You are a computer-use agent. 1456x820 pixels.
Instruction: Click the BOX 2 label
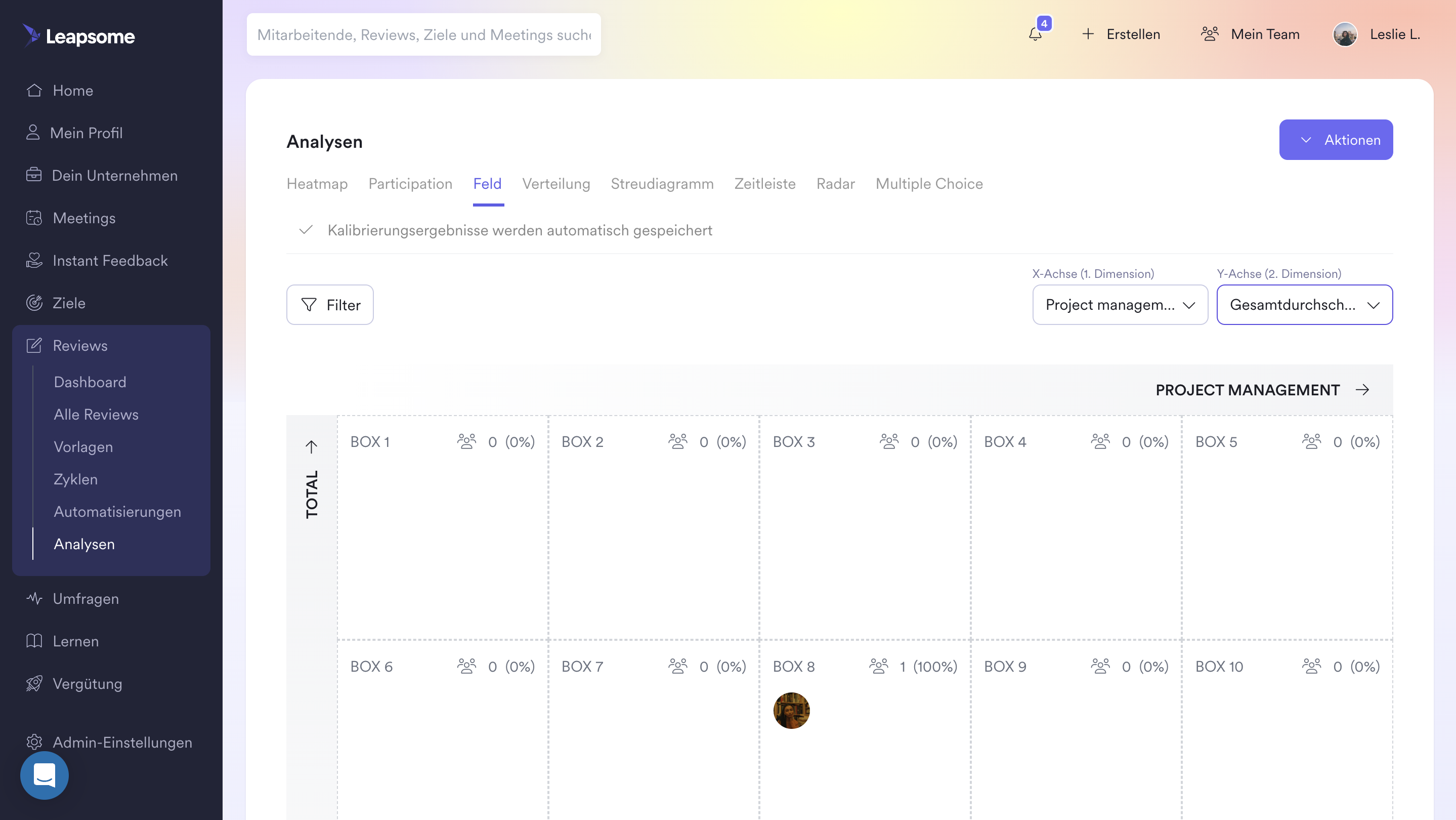pos(582,442)
